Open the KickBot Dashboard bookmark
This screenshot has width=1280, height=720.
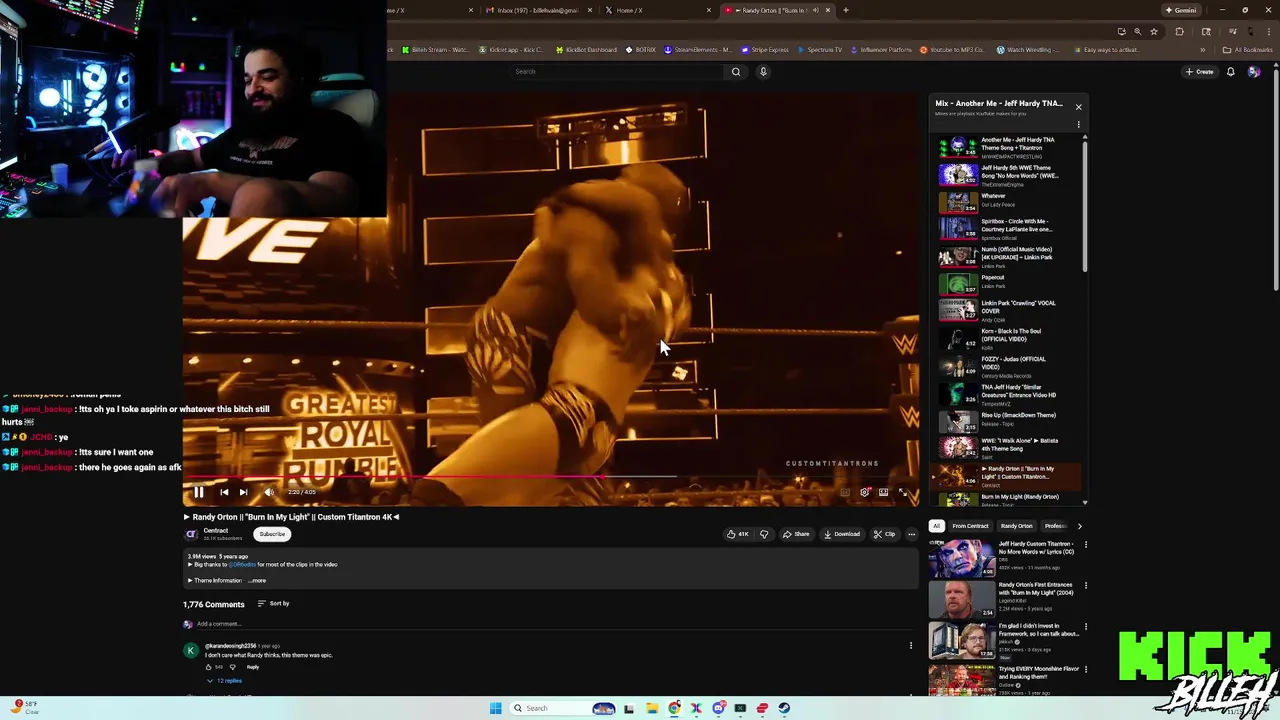(586, 49)
